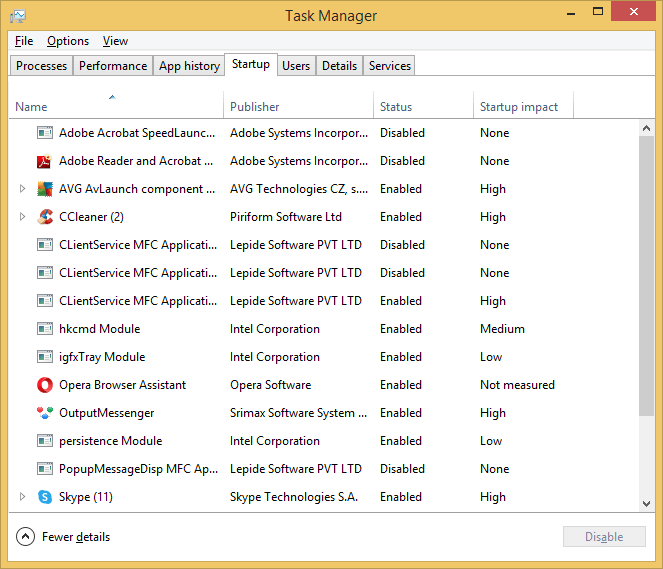Expand the AVG AvLaunch component group

[x=22, y=189]
